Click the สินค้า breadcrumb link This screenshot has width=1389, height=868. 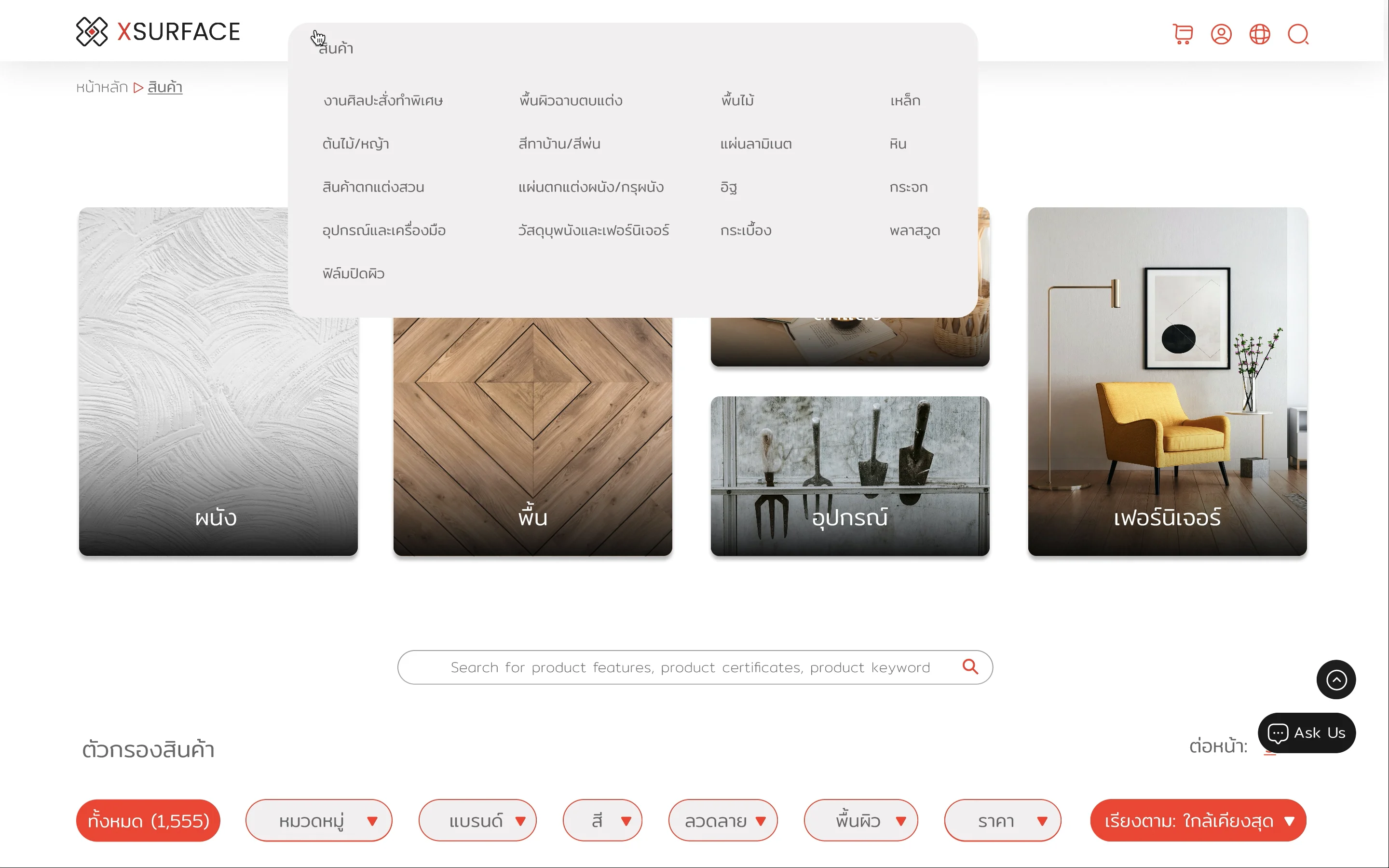pyautogui.click(x=165, y=87)
